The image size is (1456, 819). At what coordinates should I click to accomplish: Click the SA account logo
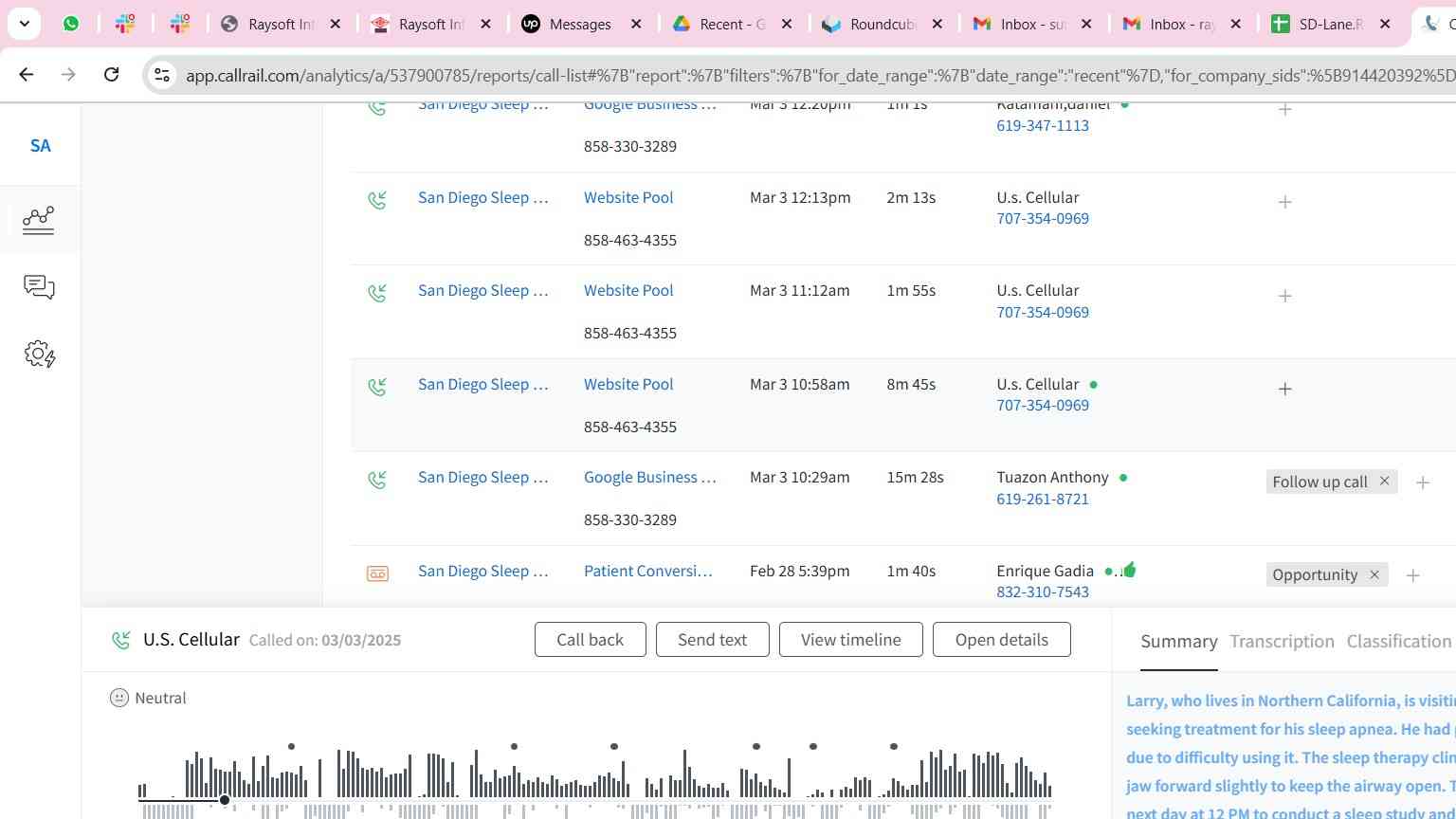pyautogui.click(x=40, y=146)
